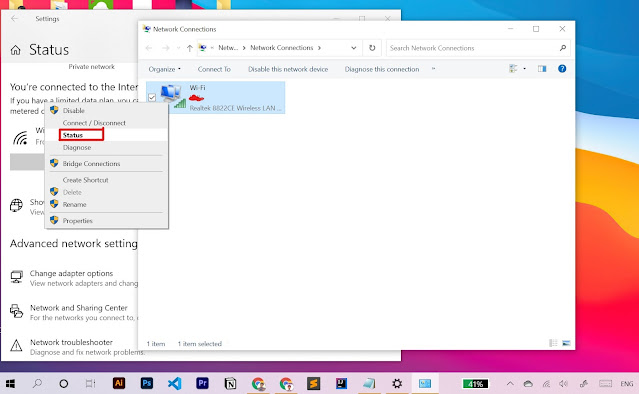Screen dimensions: 639x394
Task: Refresh the Network Connections window
Action: tap(372, 48)
